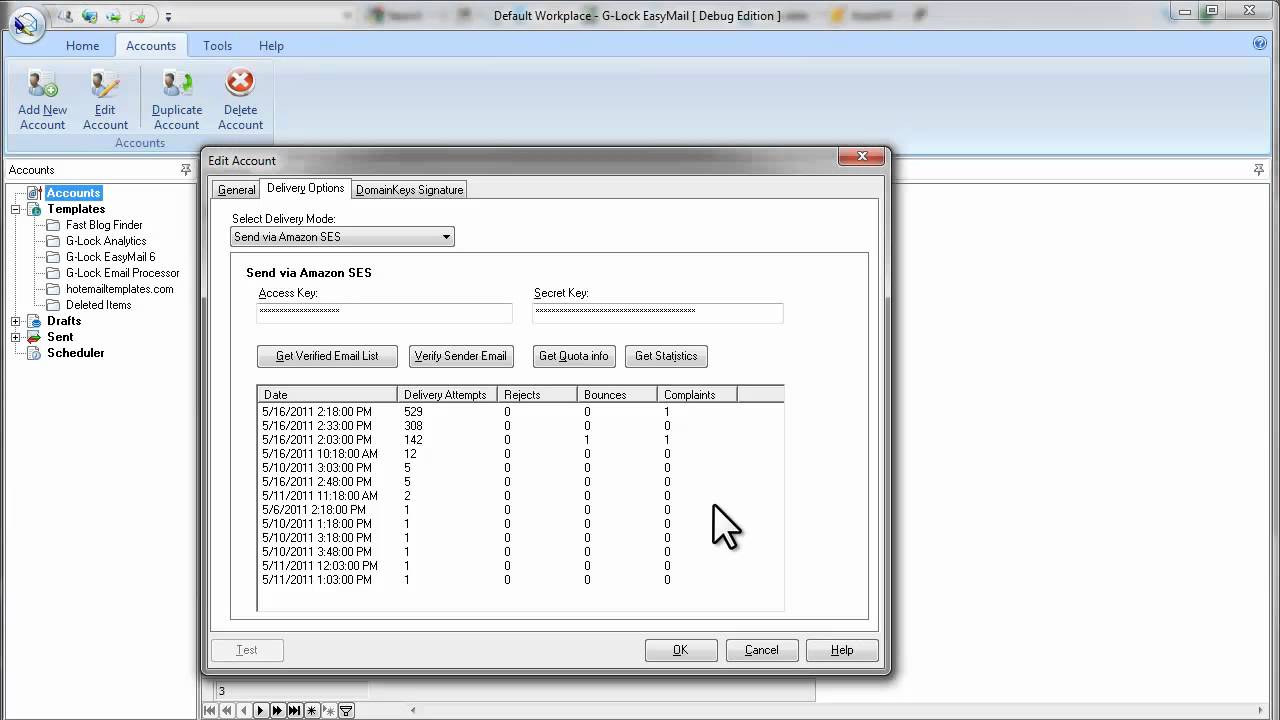
Task: Click the Scheduler node clock icon
Action: coord(34,353)
